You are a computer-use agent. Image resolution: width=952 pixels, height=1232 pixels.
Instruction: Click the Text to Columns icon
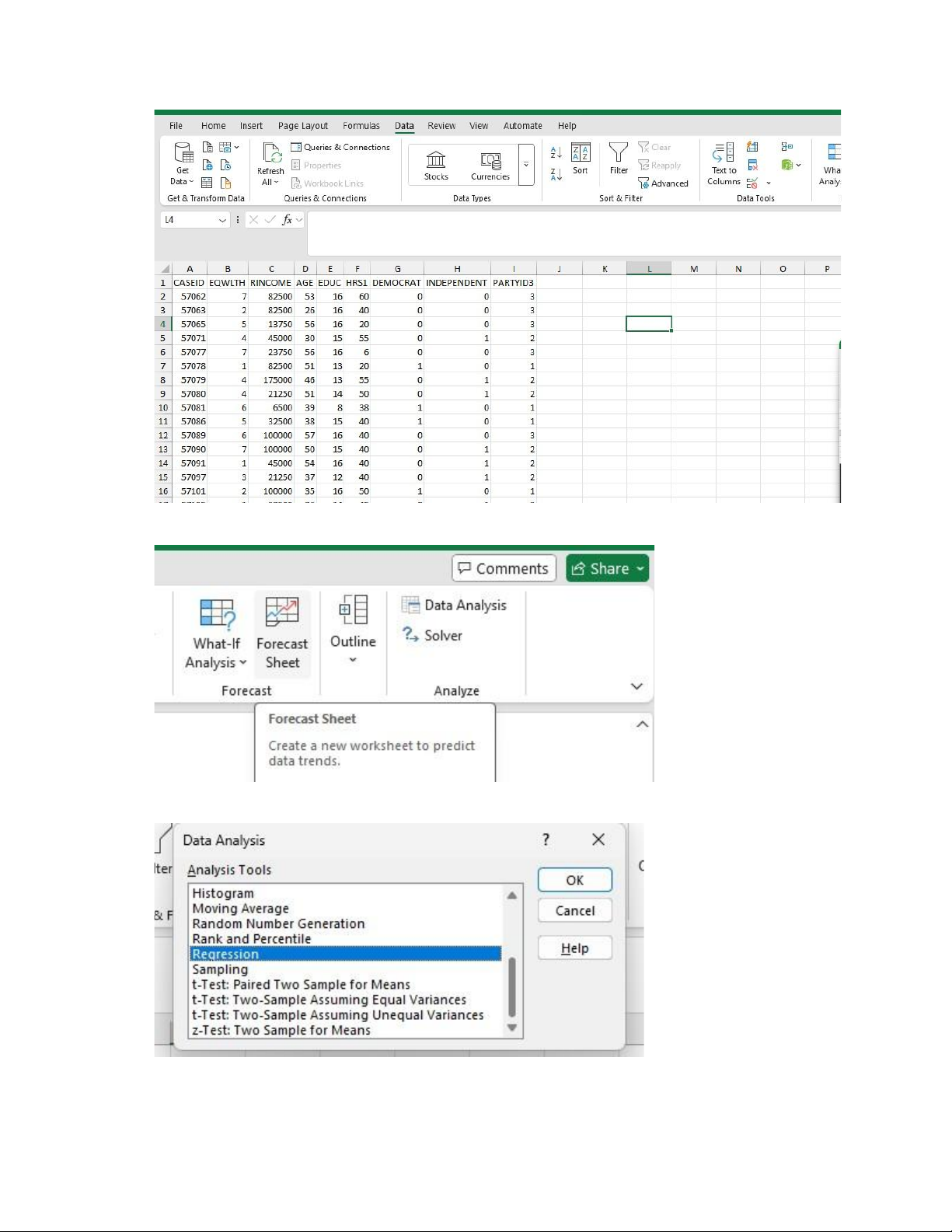coord(724,153)
